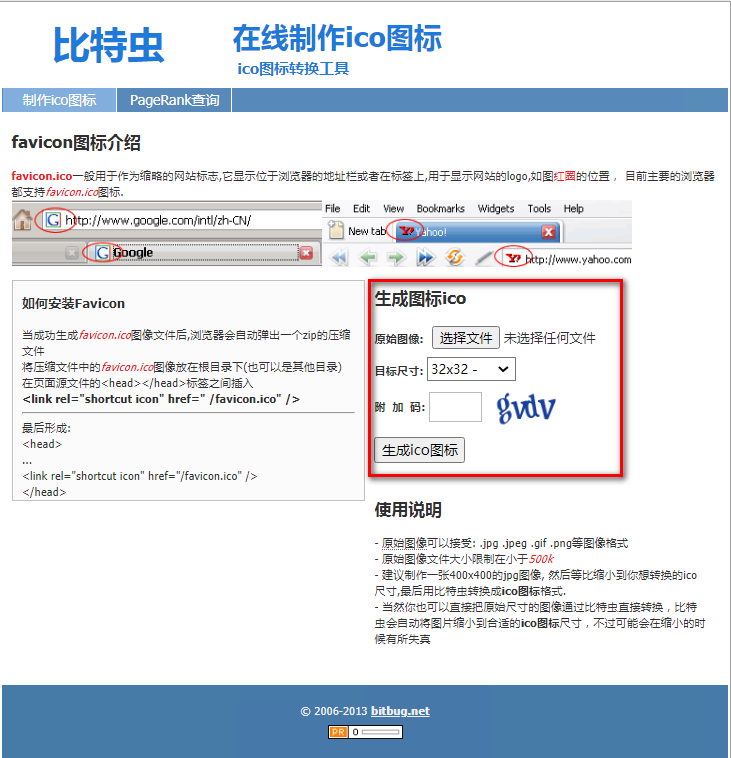The width and height of the screenshot is (731, 758).
Task: Click the 生成ico图标 button
Action: pos(420,450)
